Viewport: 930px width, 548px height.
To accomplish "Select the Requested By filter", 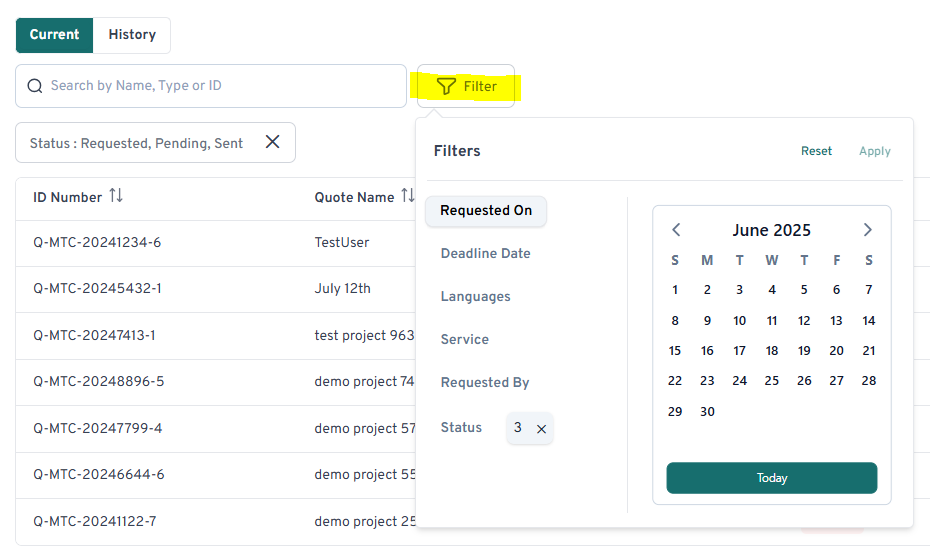I will point(485,383).
